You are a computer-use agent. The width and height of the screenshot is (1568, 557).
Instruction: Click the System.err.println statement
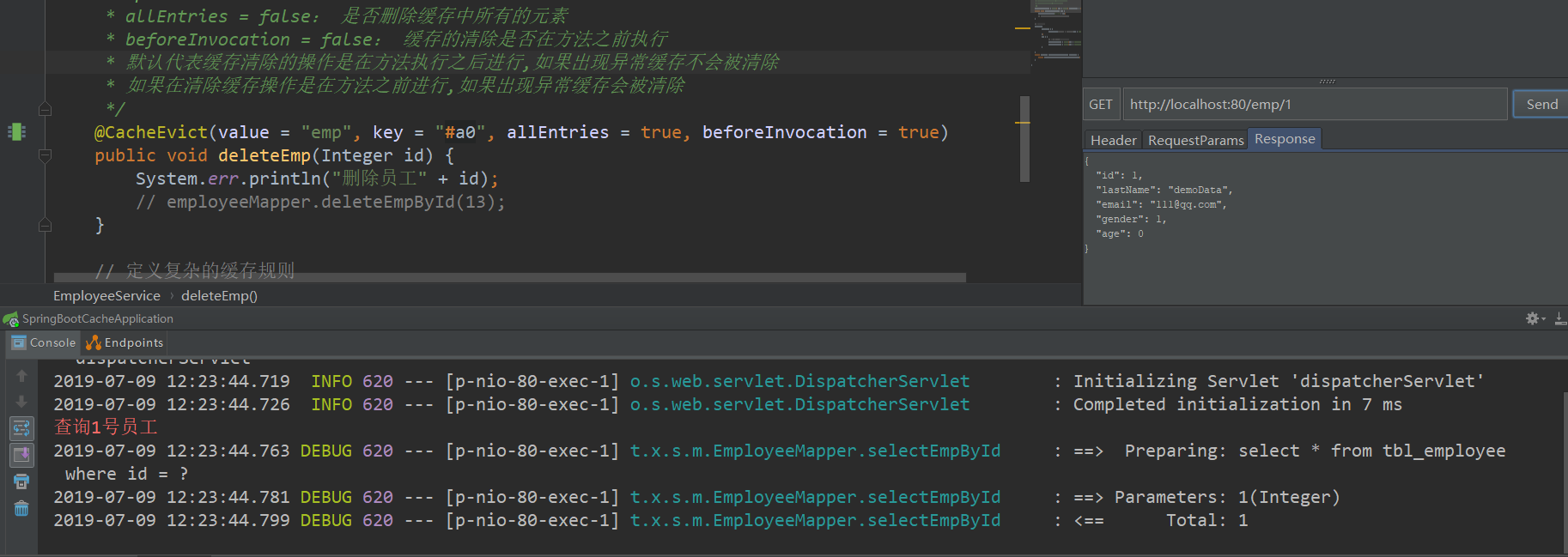317,179
